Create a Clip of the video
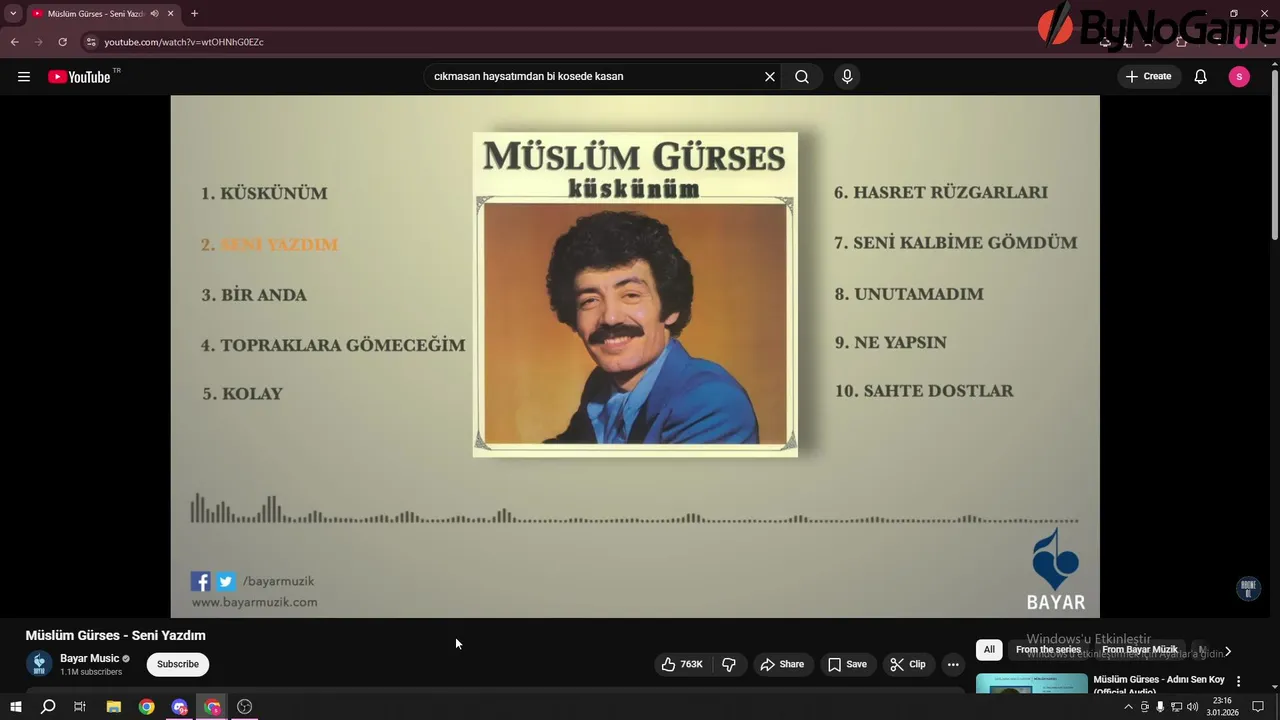Image resolution: width=1280 pixels, height=720 pixels. pyautogui.click(x=908, y=664)
